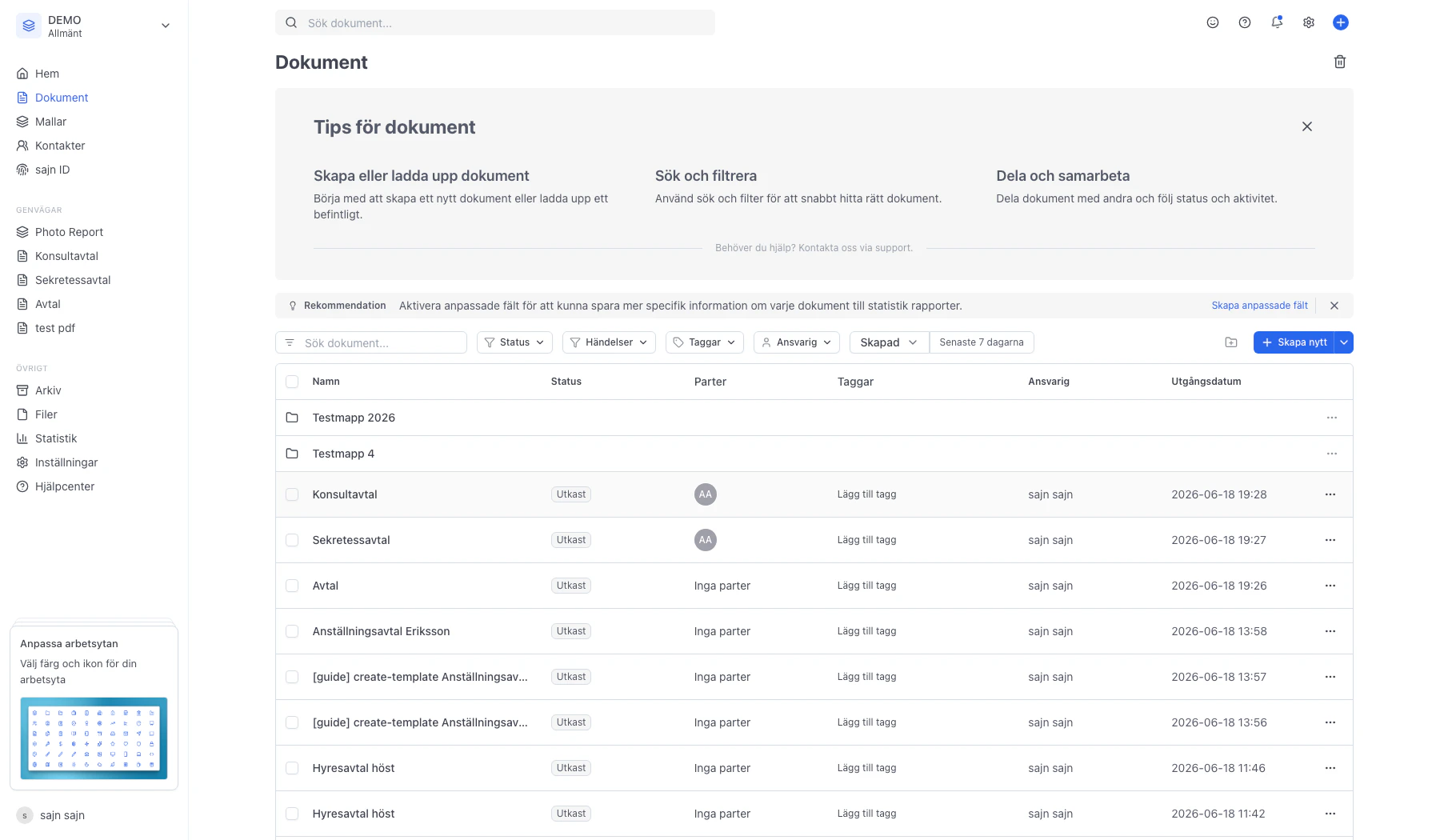The width and height of the screenshot is (1440, 840).
Task: Open the Status filter dropdown
Action: [514, 342]
